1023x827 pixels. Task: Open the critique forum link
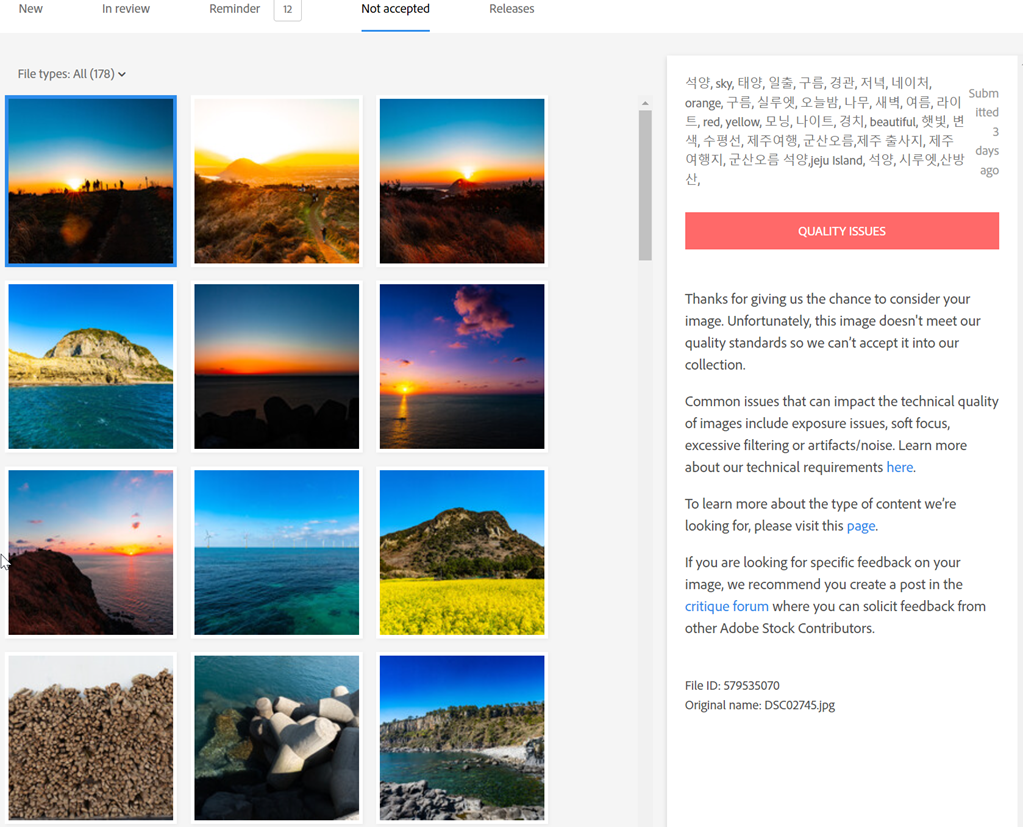[x=726, y=606]
